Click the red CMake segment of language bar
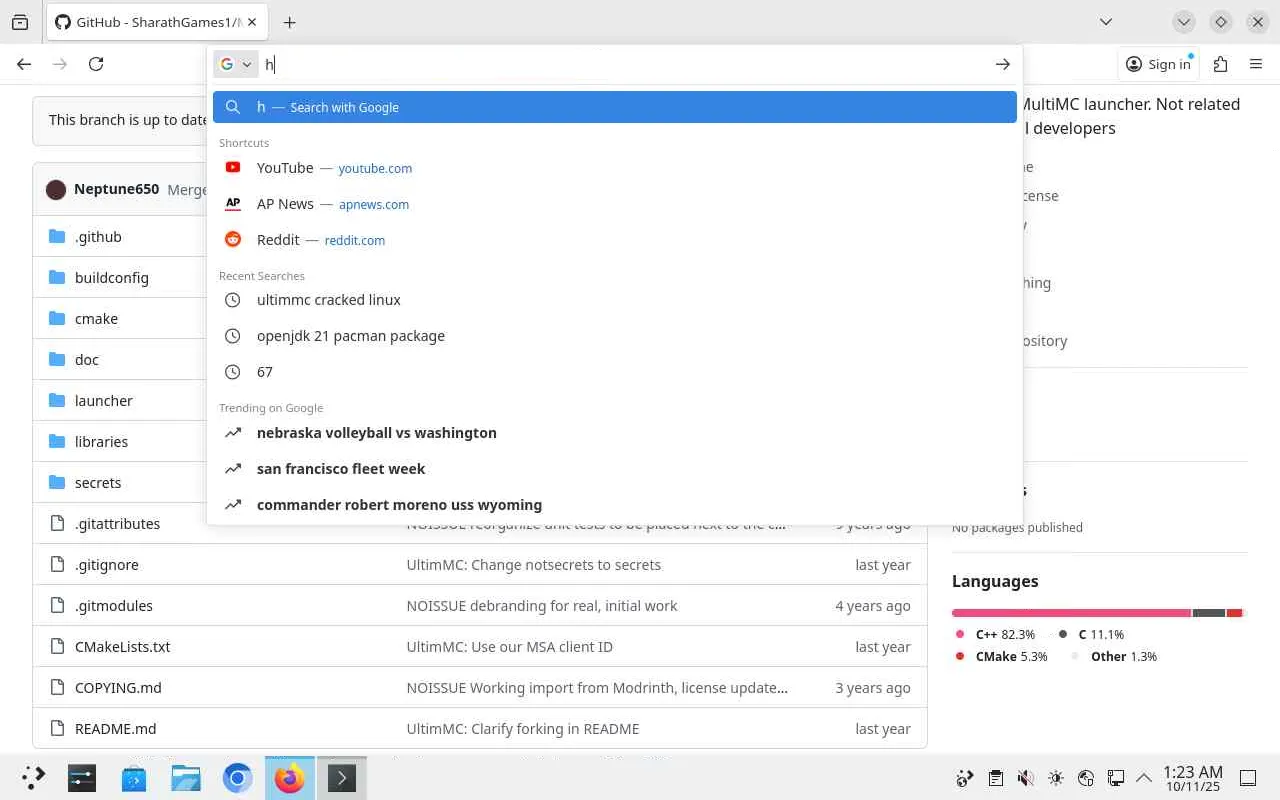The image size is (1280, 800). (1234, 613)
